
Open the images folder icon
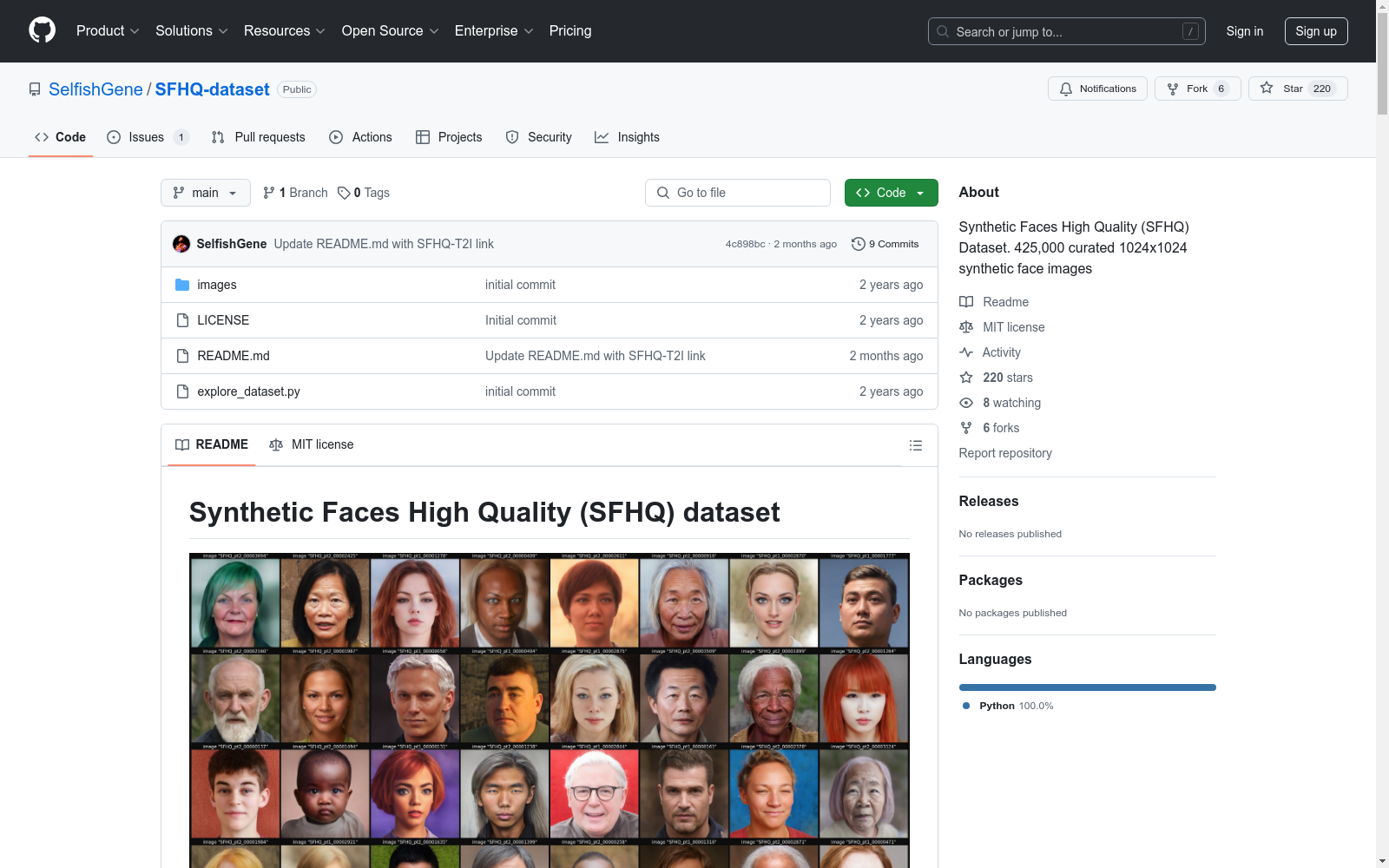click(182, 284)
